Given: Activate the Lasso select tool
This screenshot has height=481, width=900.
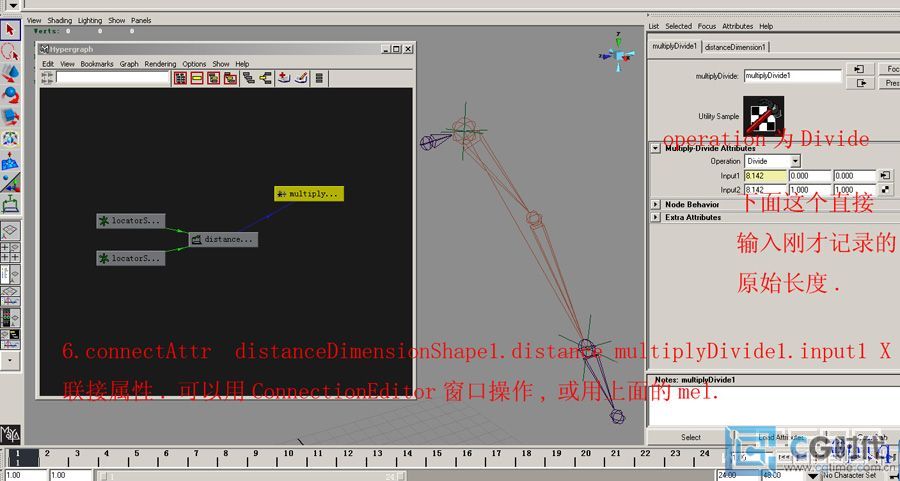Looking at the screenshot, I should (10, 52).
